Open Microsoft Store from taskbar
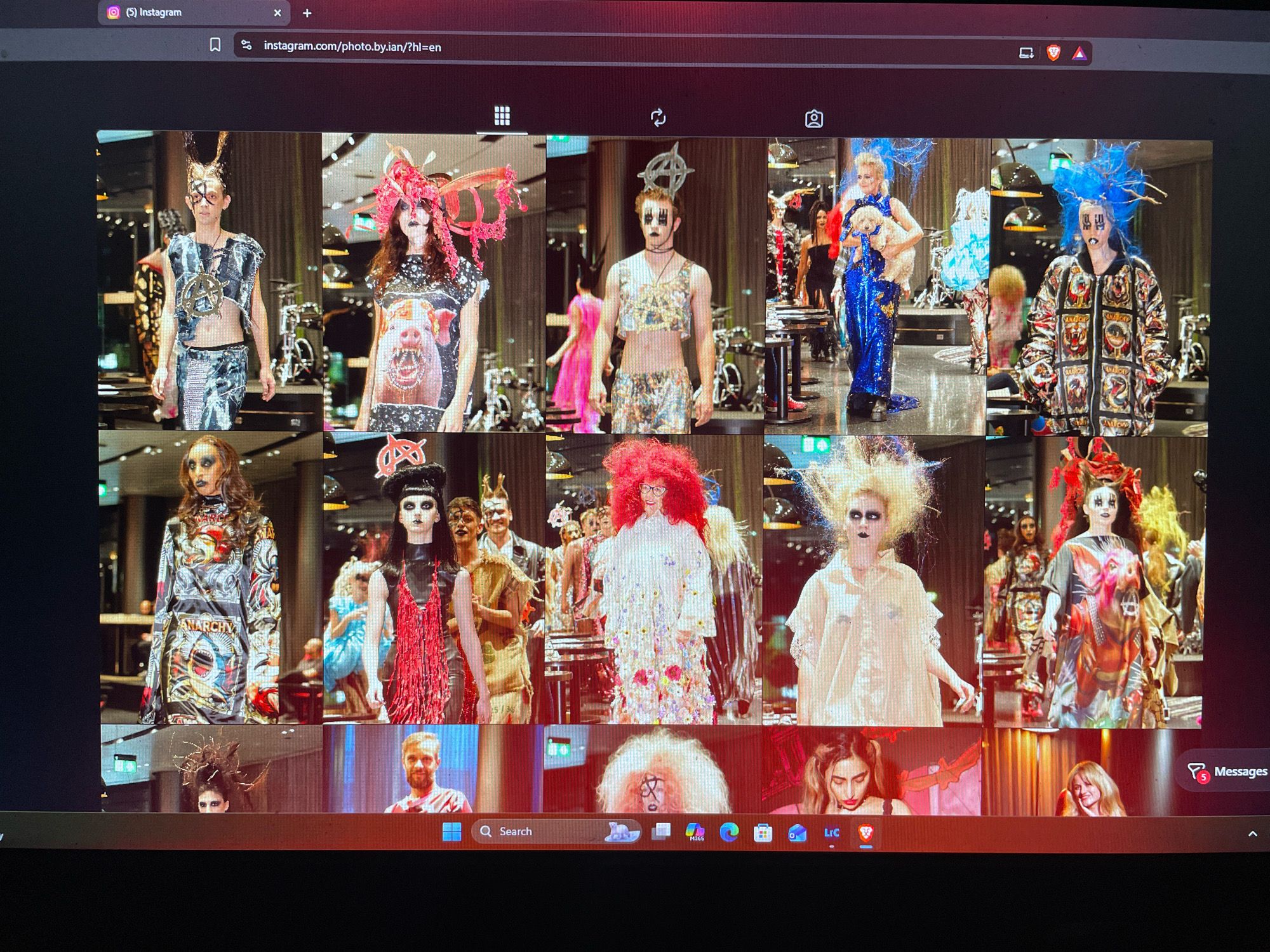The height and width of the screenshot is (952, 1270). [763, 833]
